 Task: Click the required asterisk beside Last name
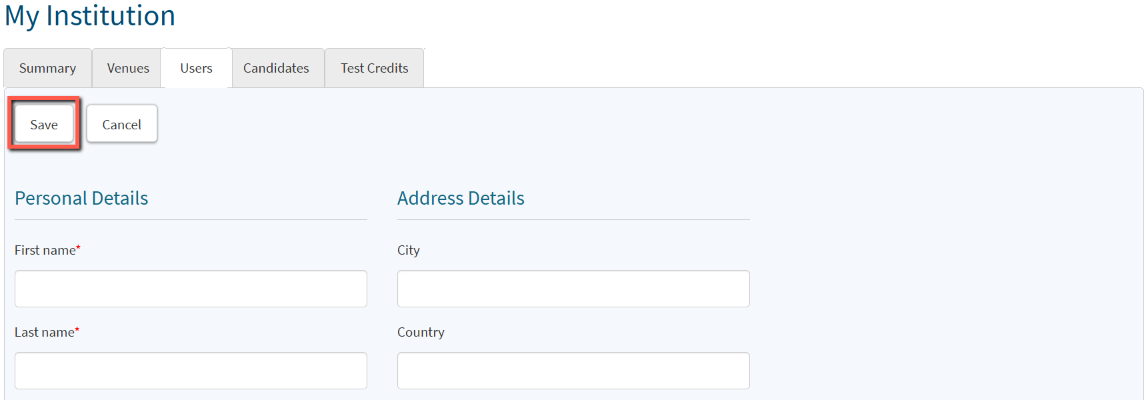[77, 330]
